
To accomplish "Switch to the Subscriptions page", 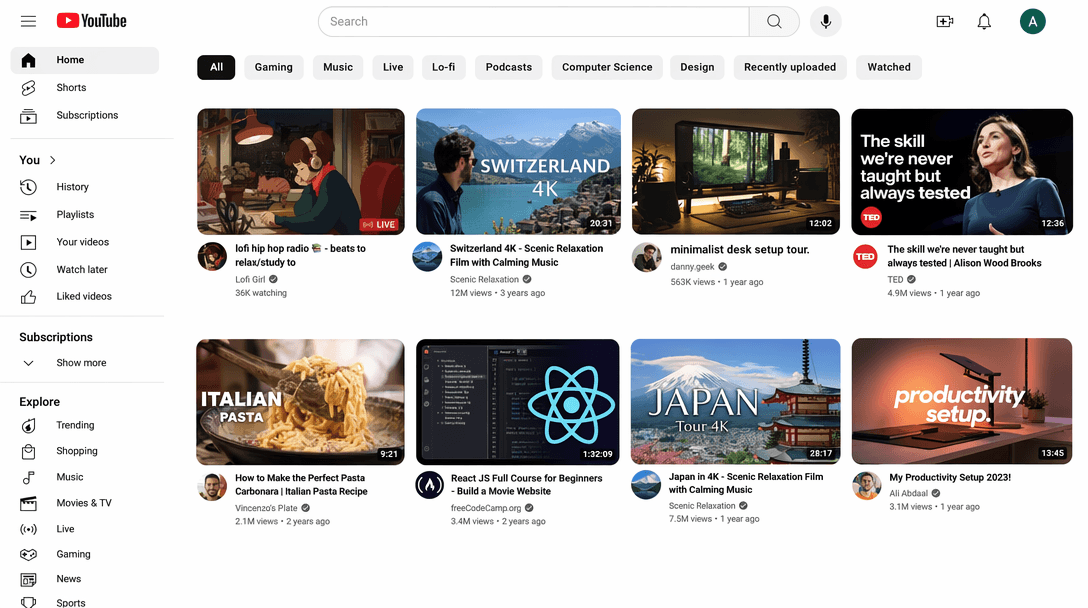I will coord(87,116).
